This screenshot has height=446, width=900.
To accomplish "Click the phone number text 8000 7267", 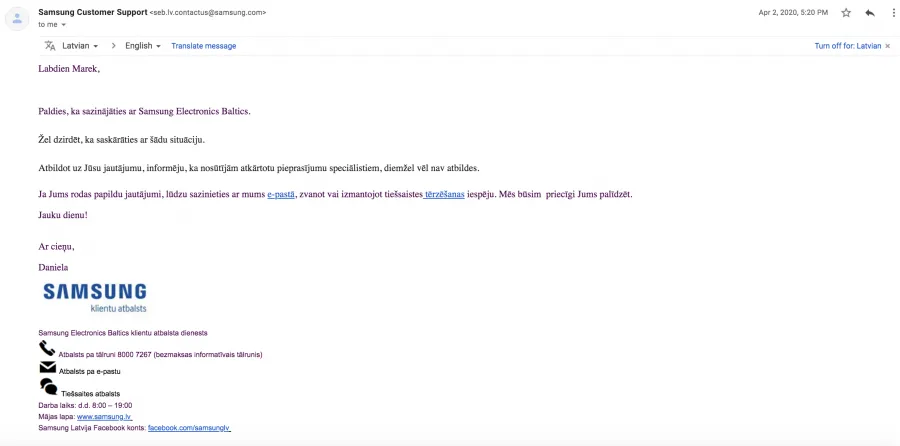I will pos(135,355).
